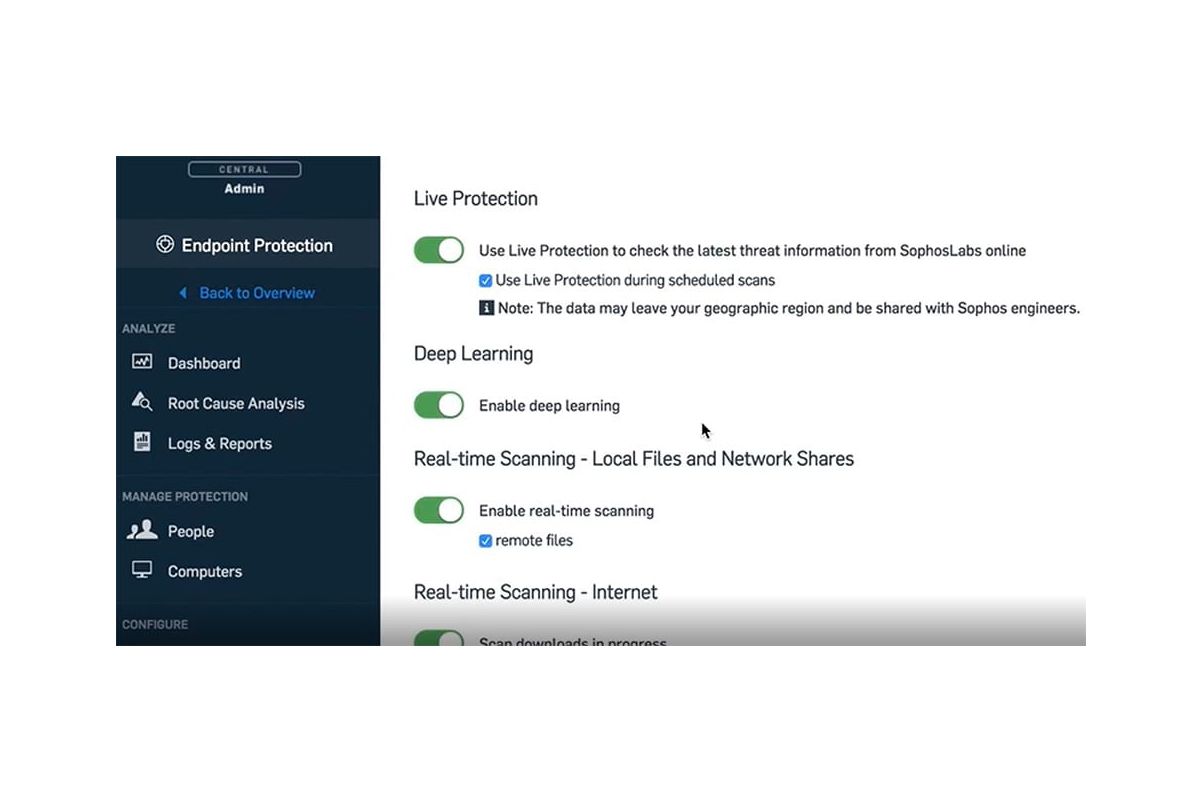The height and width of the screenshot is (800, 1200).
Task: Open the People section
Action: pos(191,531)
